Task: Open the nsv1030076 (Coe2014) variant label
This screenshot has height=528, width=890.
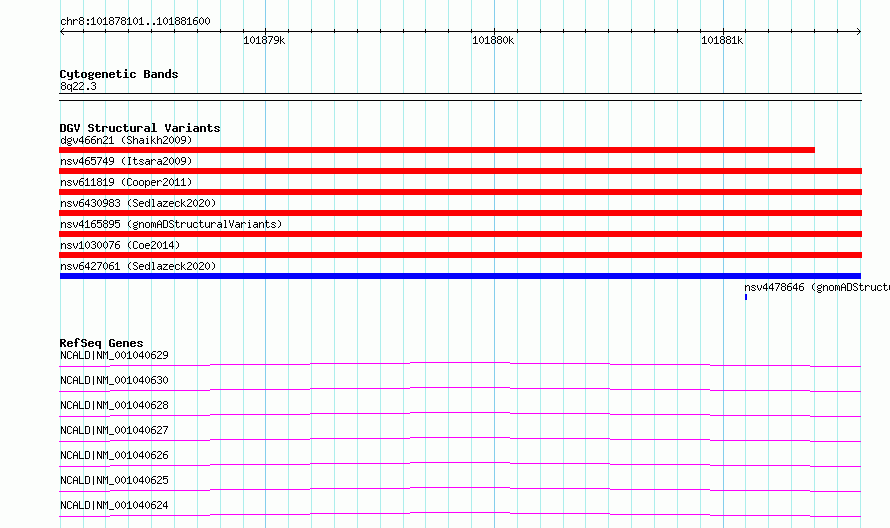Action: pos(120,245)
